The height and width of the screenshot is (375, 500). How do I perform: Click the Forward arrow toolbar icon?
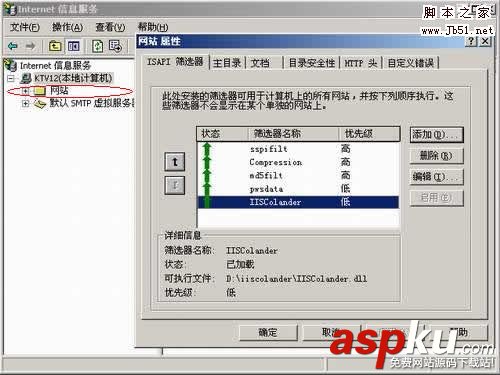pos(31,46)
